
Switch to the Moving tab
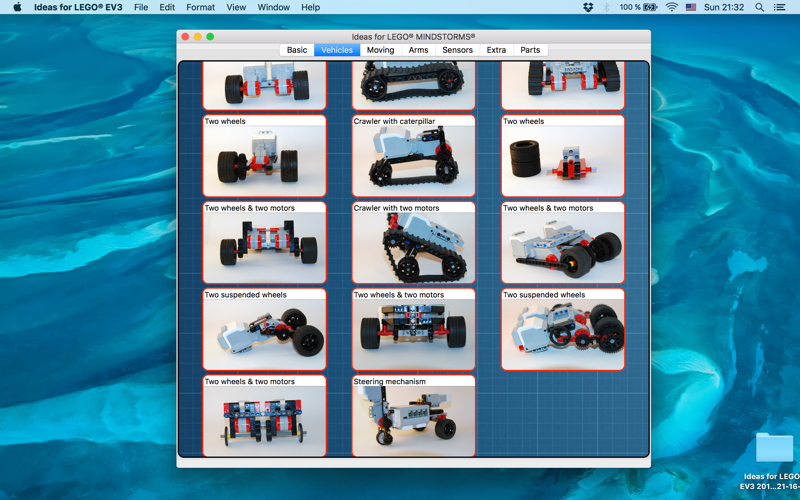click(x=380, y=50)
